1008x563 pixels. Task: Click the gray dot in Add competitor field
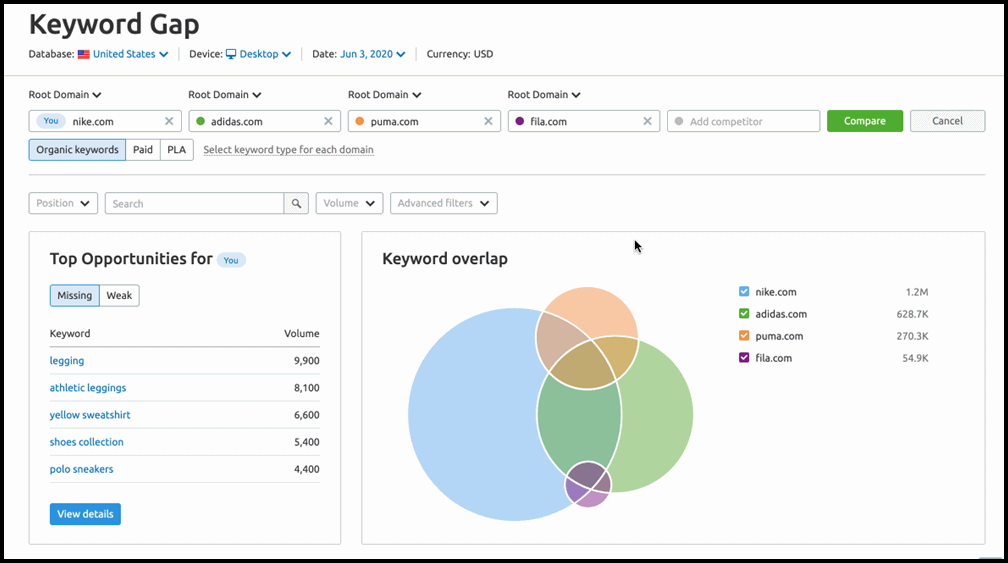679,121
